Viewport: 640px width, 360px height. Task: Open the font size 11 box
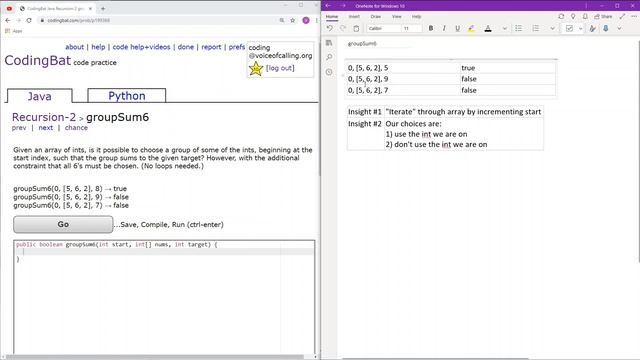[x=411, y=29]
